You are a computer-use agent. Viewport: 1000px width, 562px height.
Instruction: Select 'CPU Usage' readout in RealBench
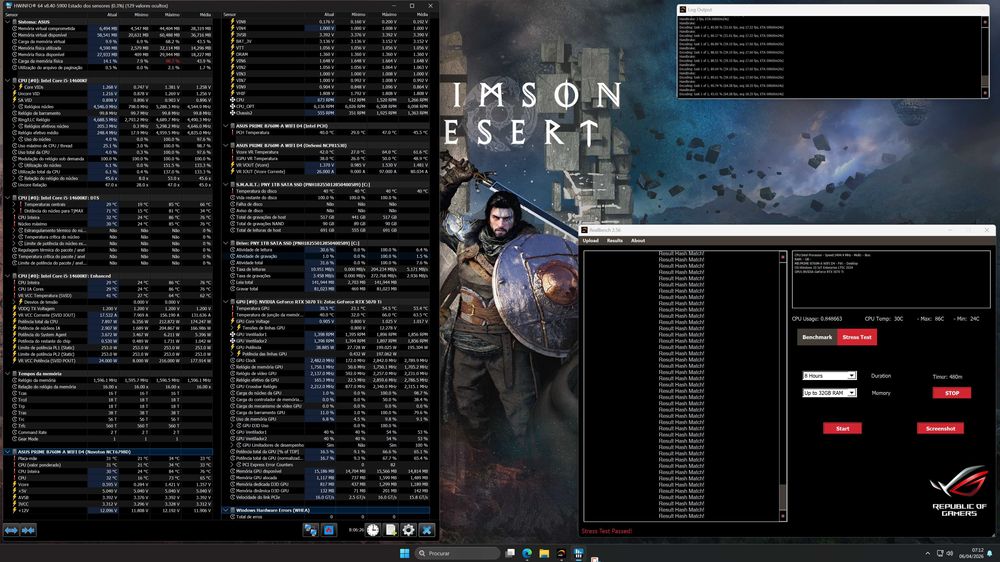click(x=817, y=318)
